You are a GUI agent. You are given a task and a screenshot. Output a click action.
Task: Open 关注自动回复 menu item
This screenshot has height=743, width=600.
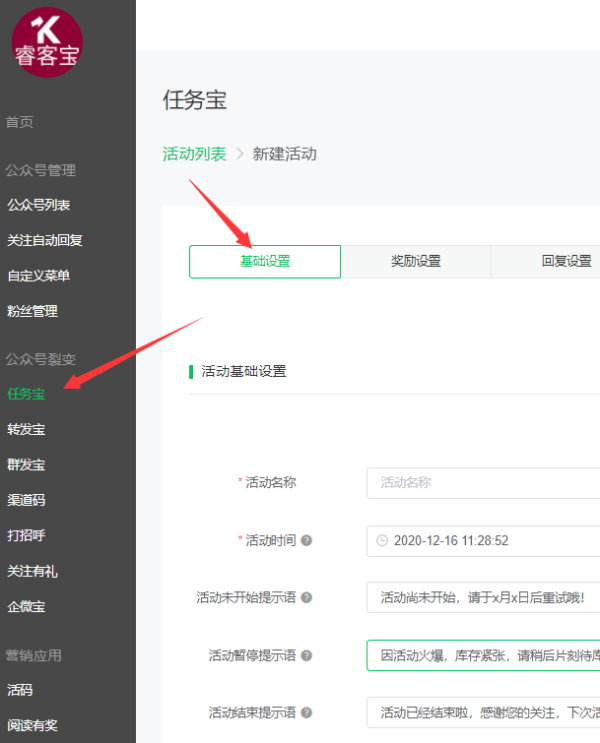point(45,240)
